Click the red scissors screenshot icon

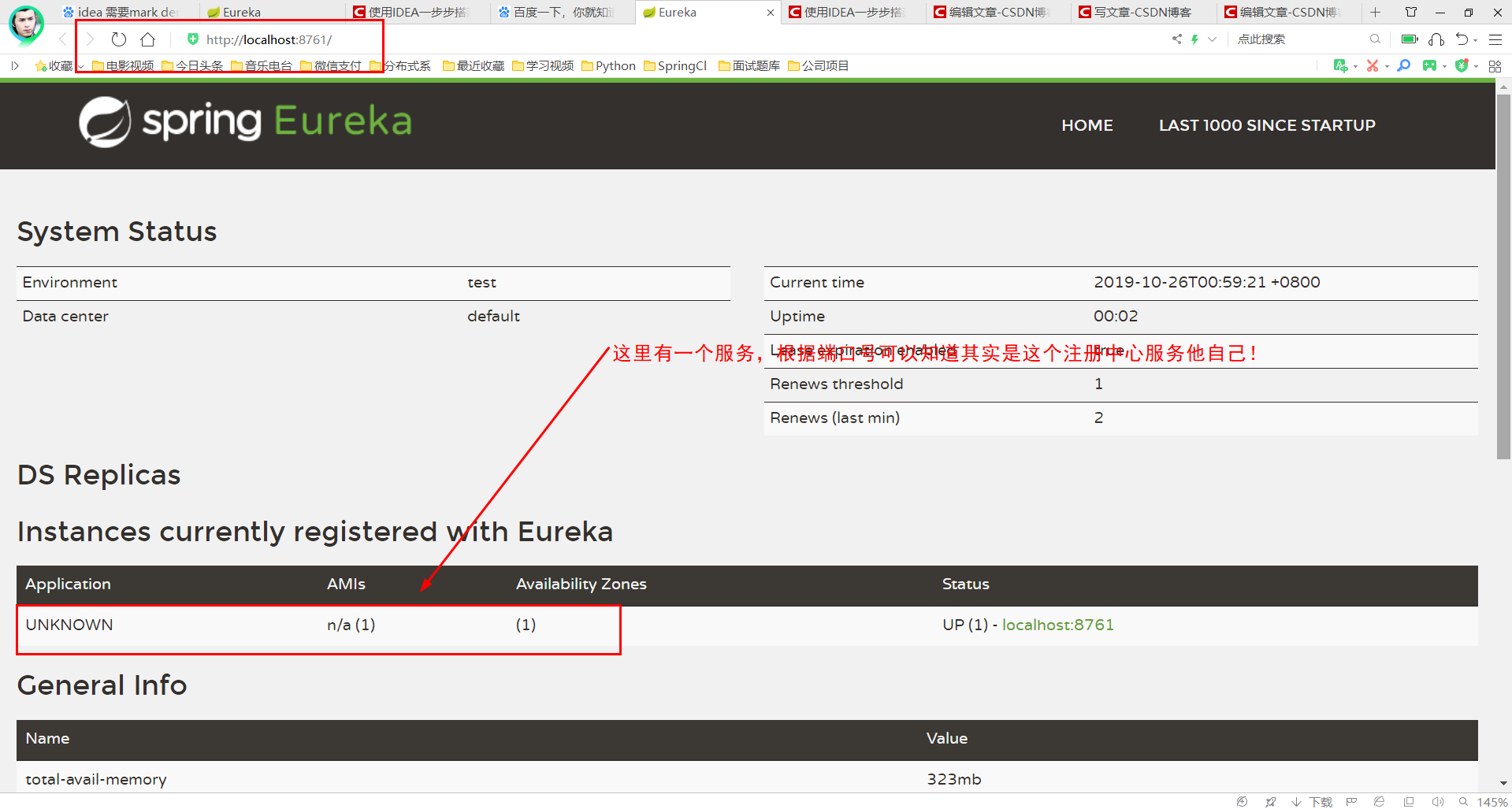tap(1373, 65)
